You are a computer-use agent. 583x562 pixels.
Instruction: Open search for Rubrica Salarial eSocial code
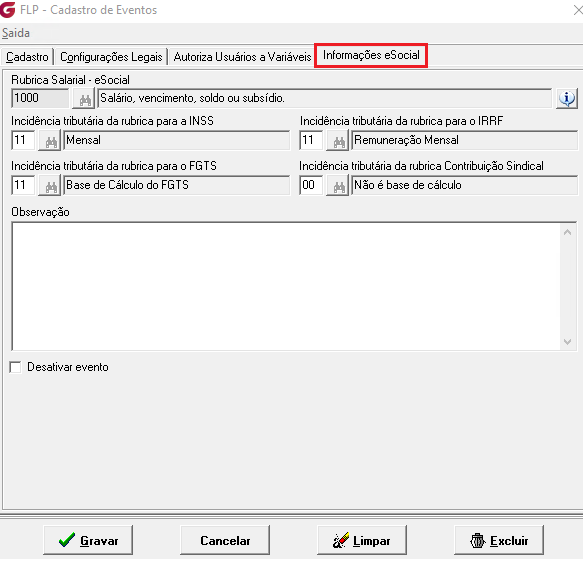pos(84,99)
